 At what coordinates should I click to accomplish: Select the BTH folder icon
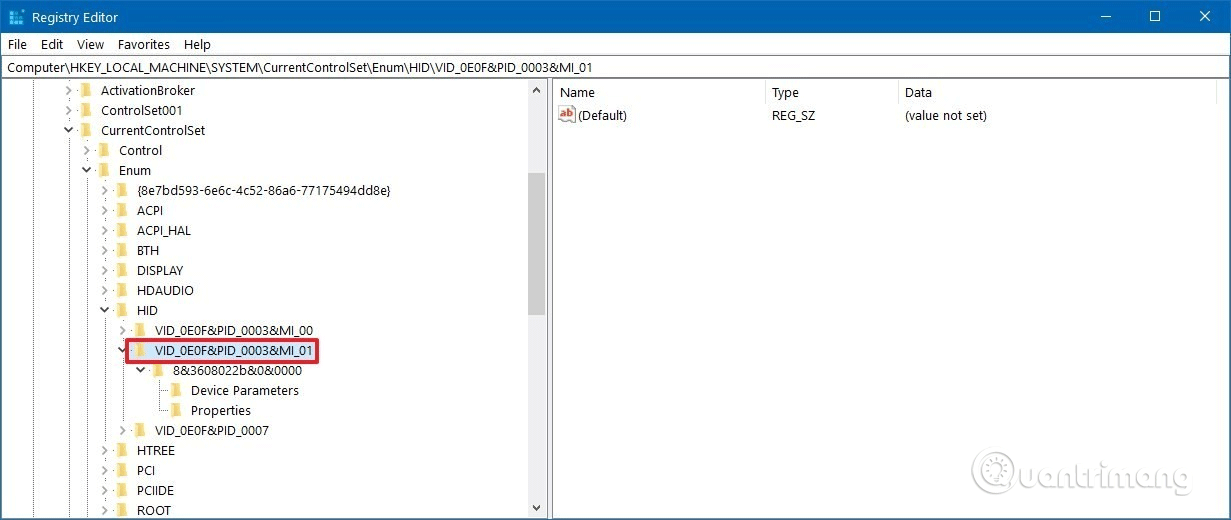pos(123,250)
